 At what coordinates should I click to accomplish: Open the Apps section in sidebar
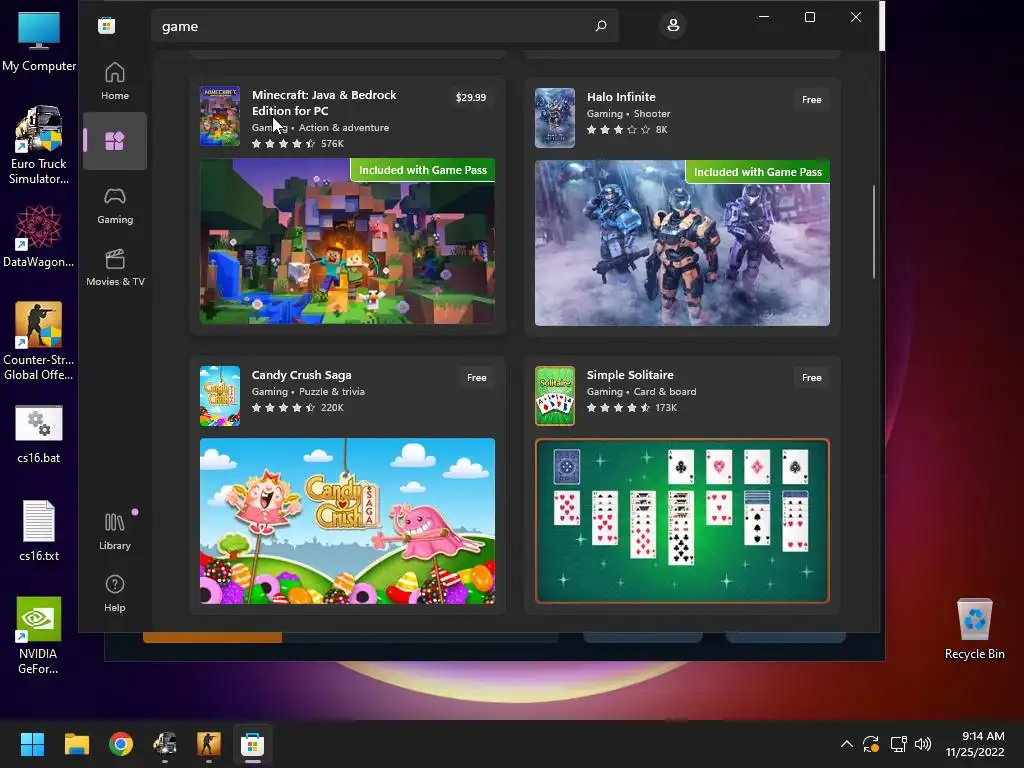[115, 141]
